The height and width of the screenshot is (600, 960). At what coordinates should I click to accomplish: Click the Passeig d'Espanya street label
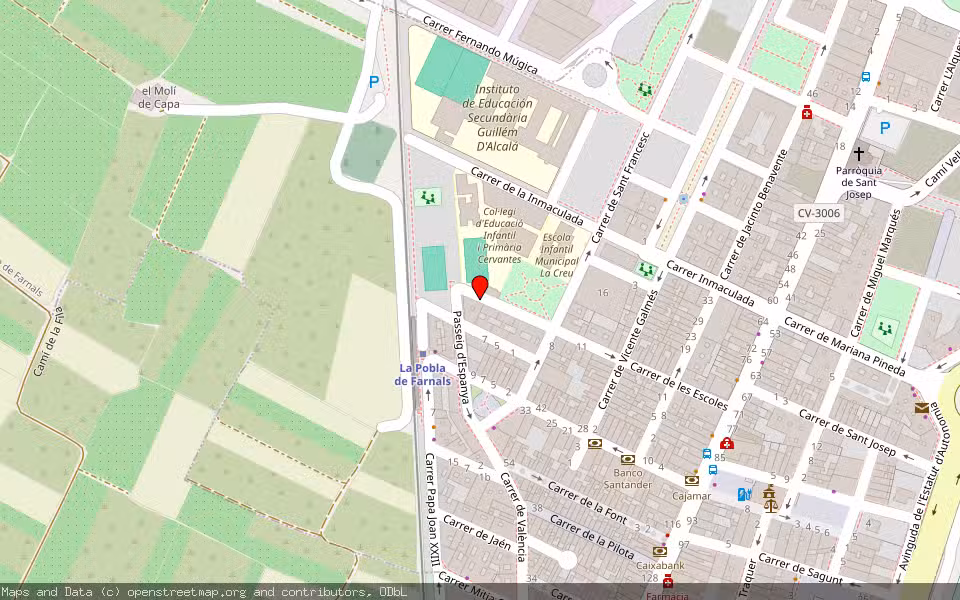point(460,356)
